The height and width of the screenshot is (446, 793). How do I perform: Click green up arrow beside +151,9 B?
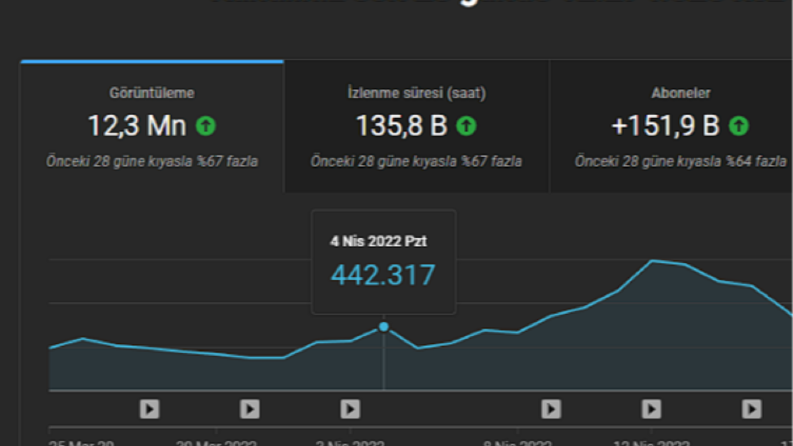coord(739,126)
